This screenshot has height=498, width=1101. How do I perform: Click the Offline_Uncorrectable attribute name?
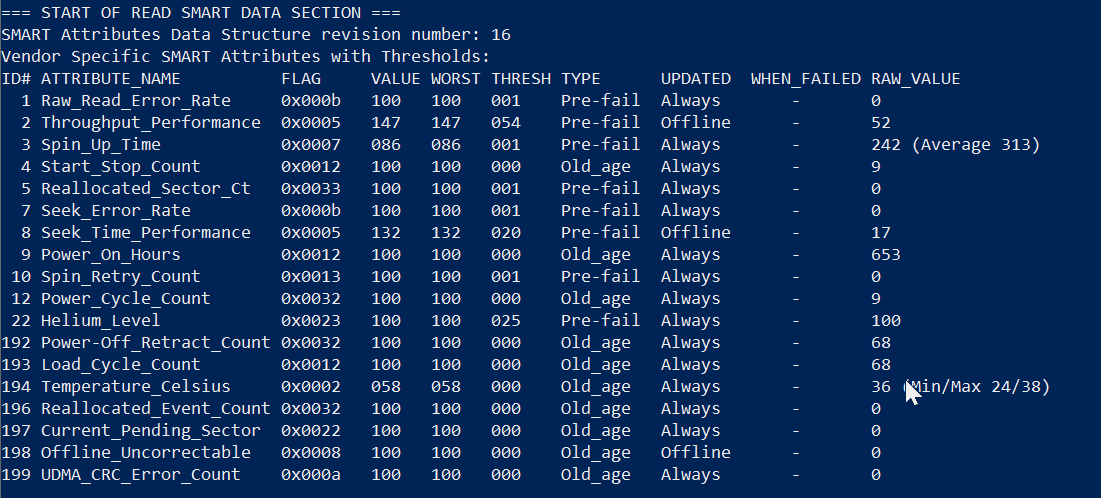(145, 453)
